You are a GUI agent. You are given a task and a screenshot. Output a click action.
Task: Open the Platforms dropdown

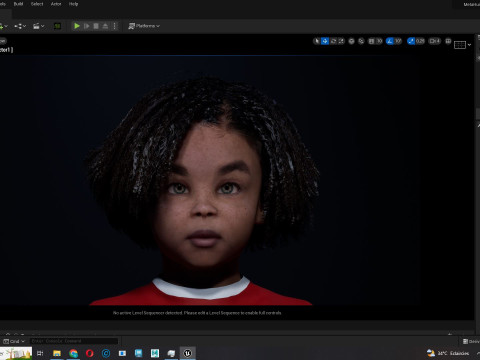click(x=144, y=26)
